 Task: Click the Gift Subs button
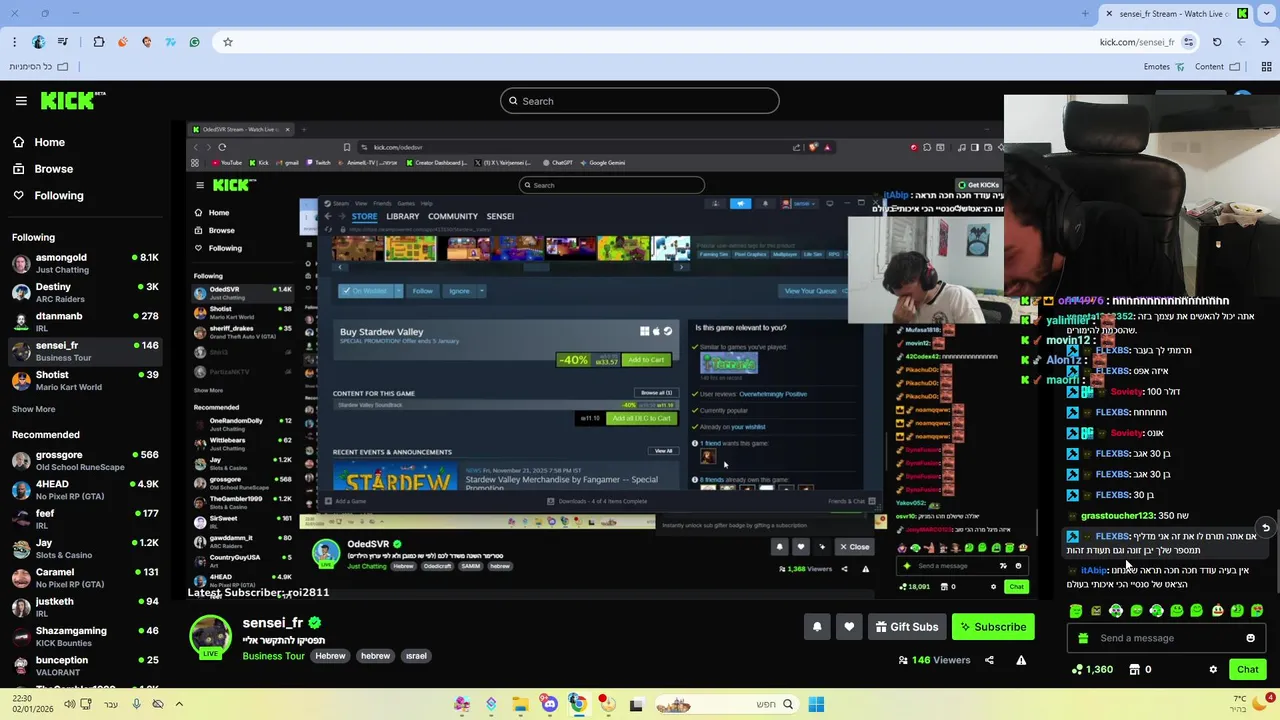coord(906,627)
